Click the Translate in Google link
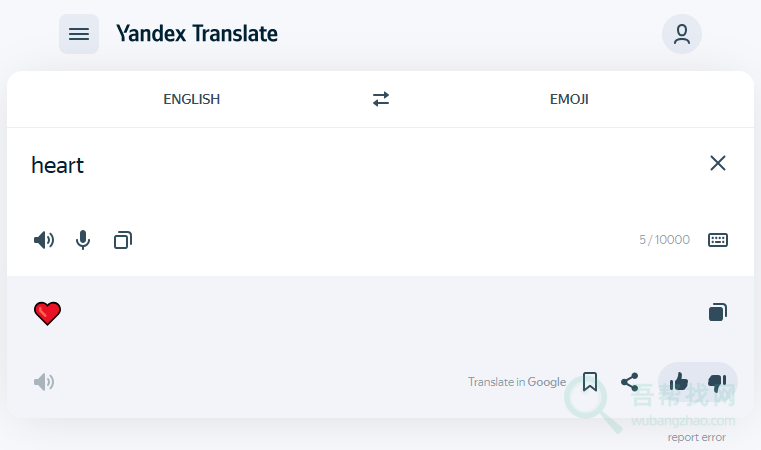 516,382
